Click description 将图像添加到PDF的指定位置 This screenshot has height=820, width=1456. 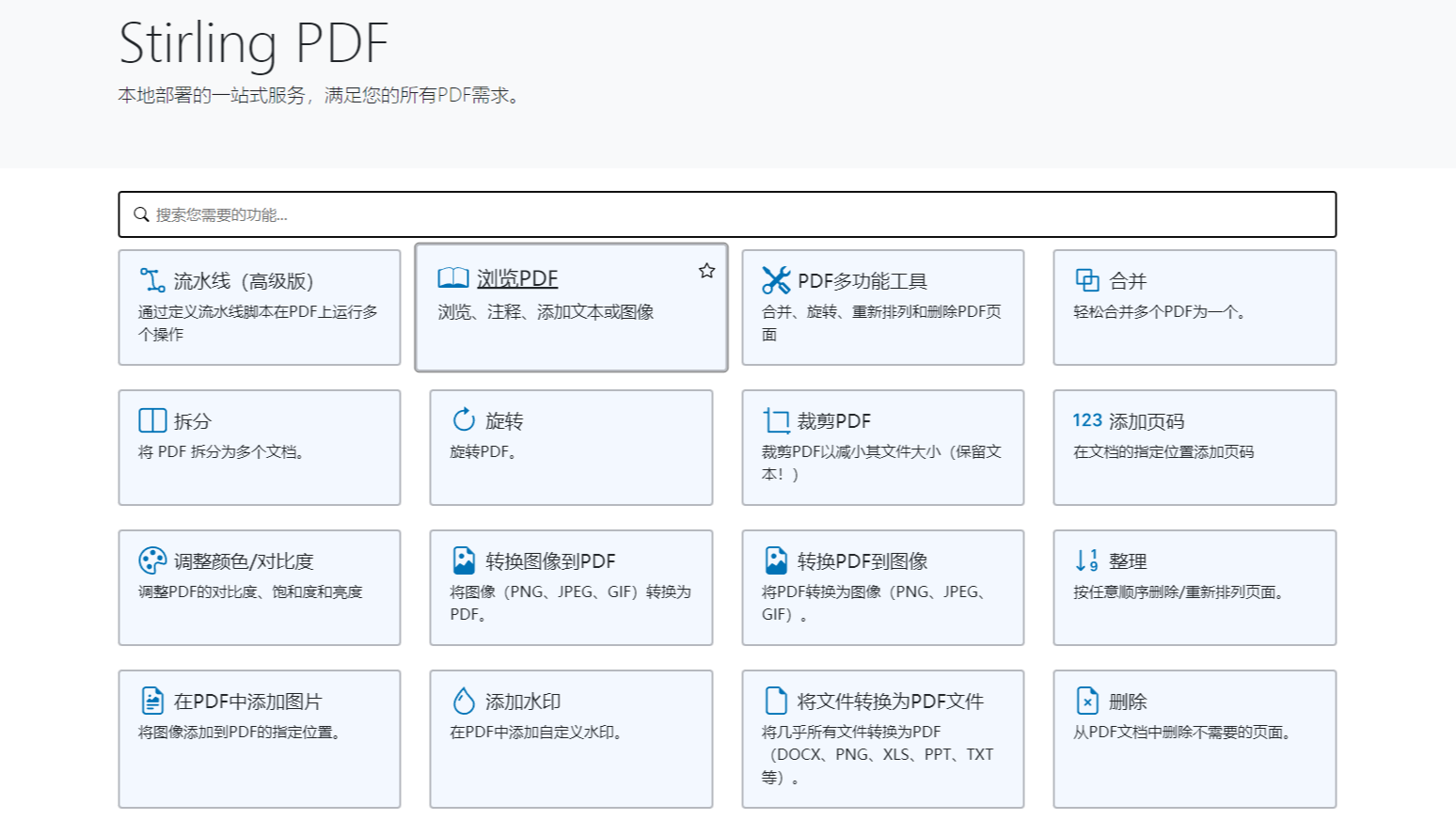pyautogui.click(x=240, y=733)
